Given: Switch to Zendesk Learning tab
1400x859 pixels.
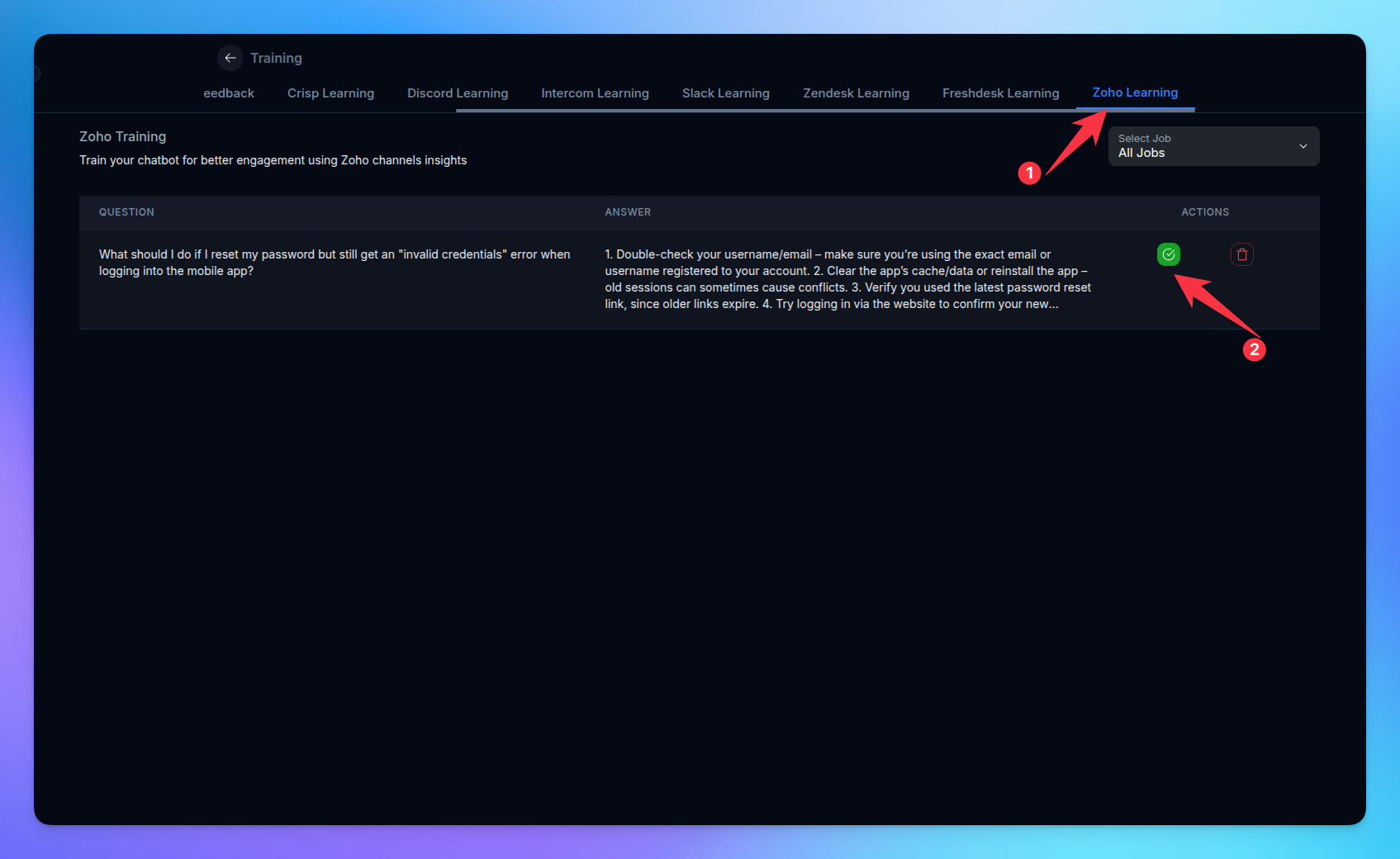Looking at the screenshot, I should click(856, 93).
